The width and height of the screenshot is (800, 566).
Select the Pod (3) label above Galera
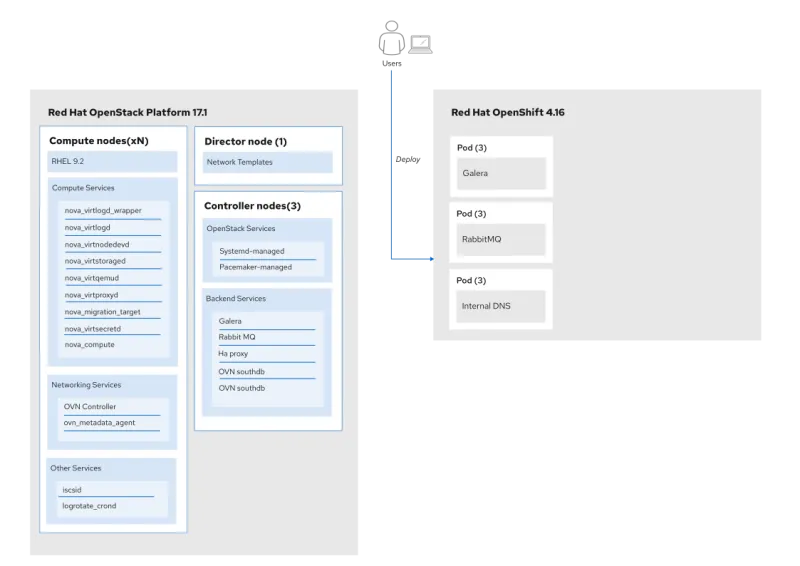point(472,147)
